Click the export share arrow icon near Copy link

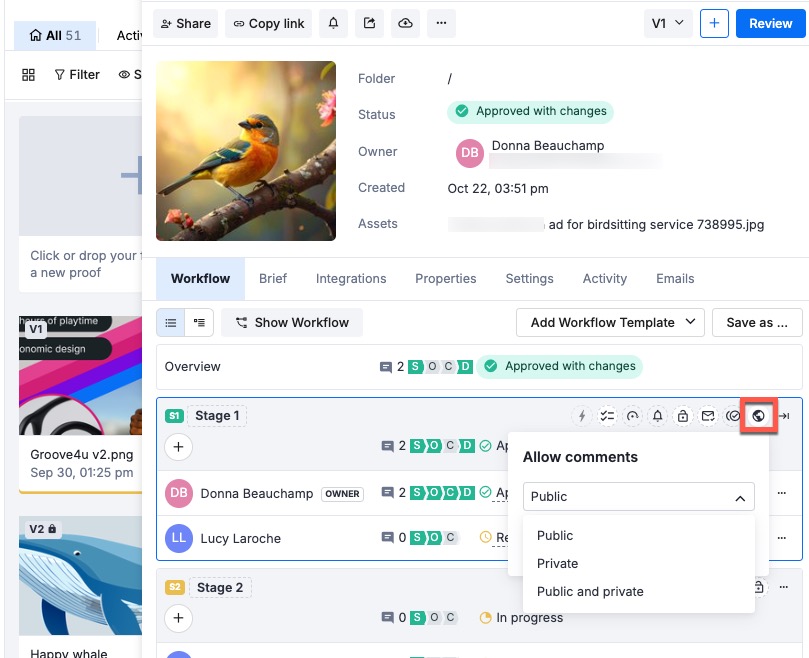(x=369, y=23)
